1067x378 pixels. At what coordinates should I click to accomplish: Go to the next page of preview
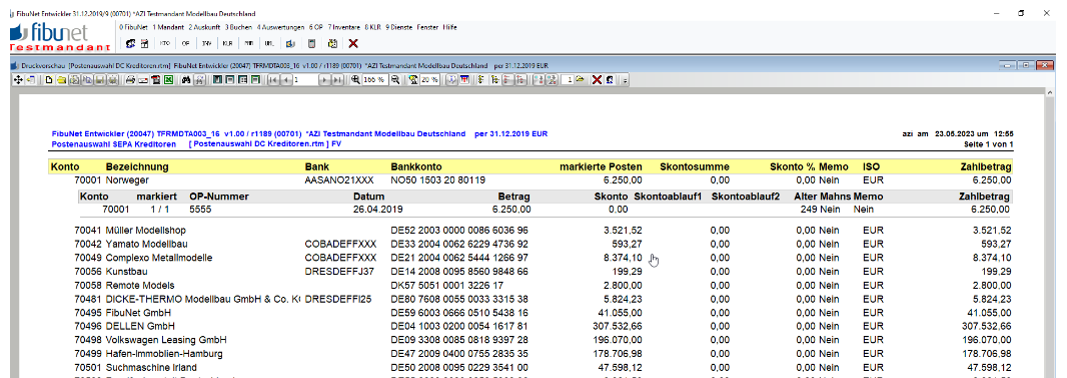coord(325,80)
